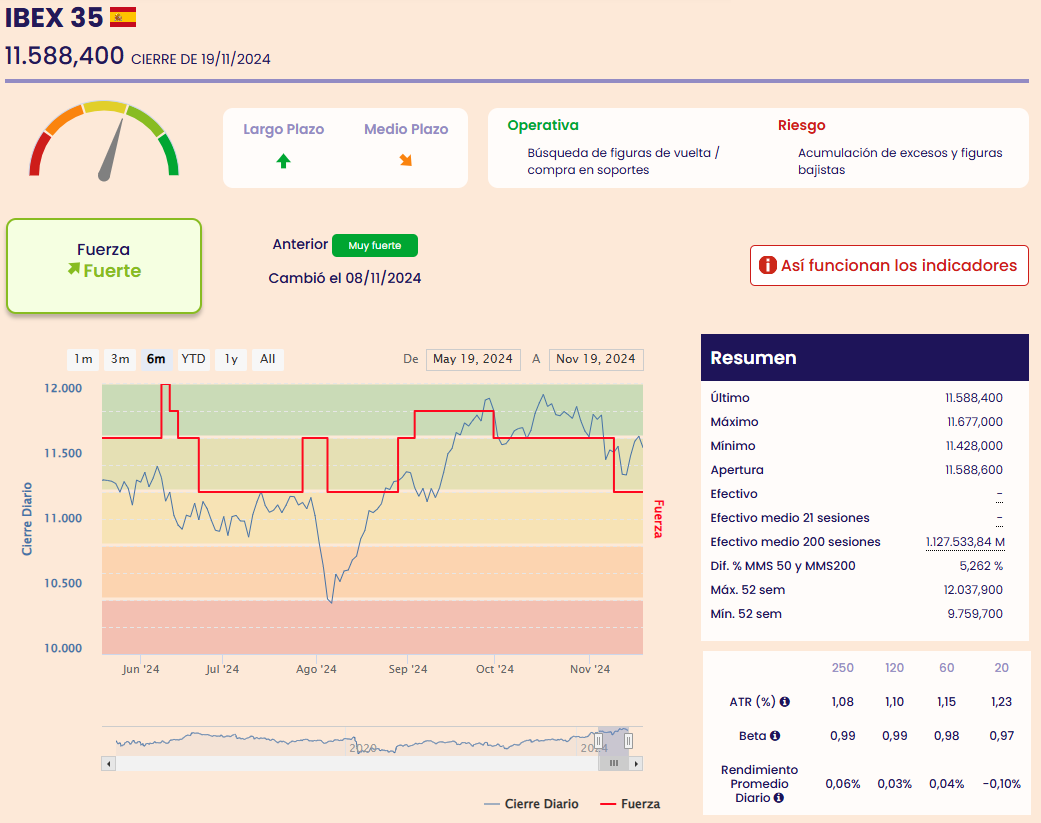Screen dimensions: 1041x823
Task: Click the green Largo Plazo up arrow
Action: 283,161
